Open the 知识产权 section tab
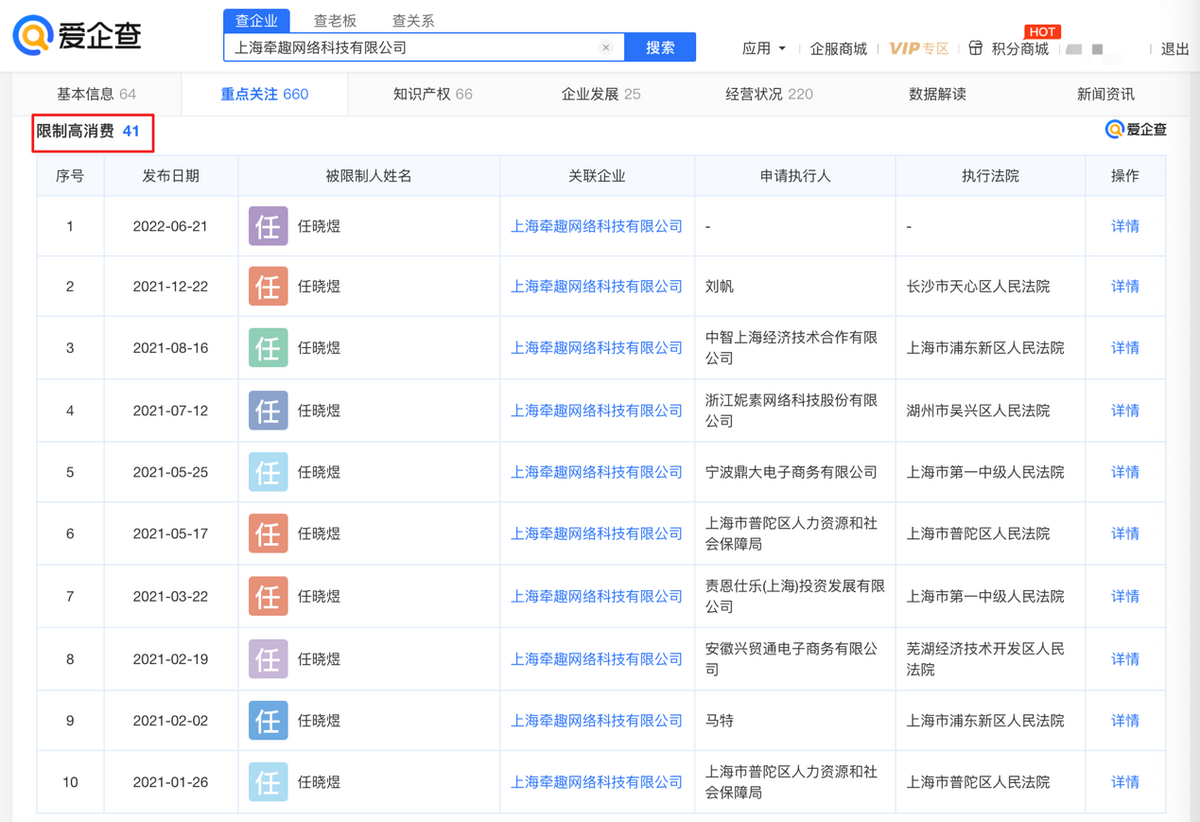The image size is (1200, 822). (x=432, y=92)
